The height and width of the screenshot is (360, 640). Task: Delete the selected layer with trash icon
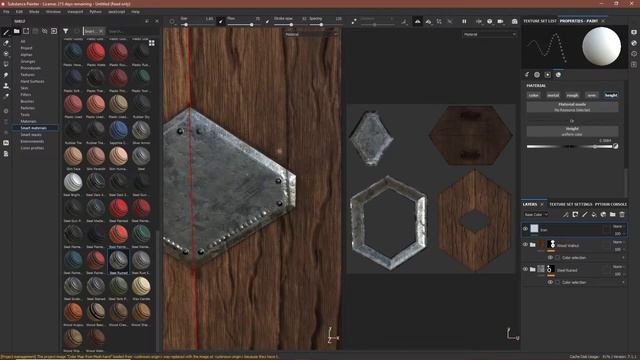coord(622,214)
